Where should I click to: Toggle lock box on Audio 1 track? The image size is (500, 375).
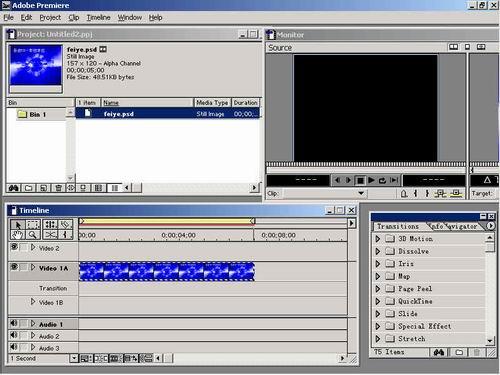coord(24,323)
